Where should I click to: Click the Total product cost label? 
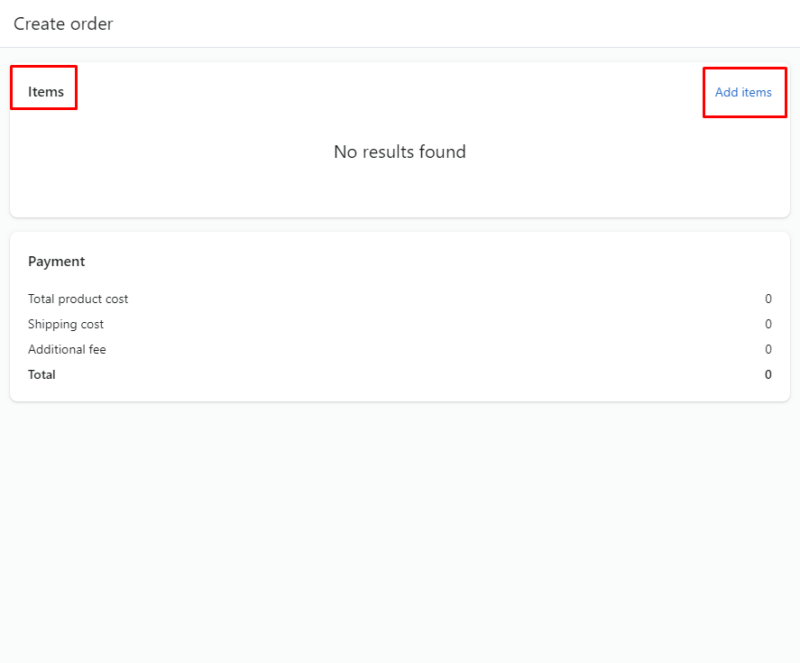coord(78,298)
